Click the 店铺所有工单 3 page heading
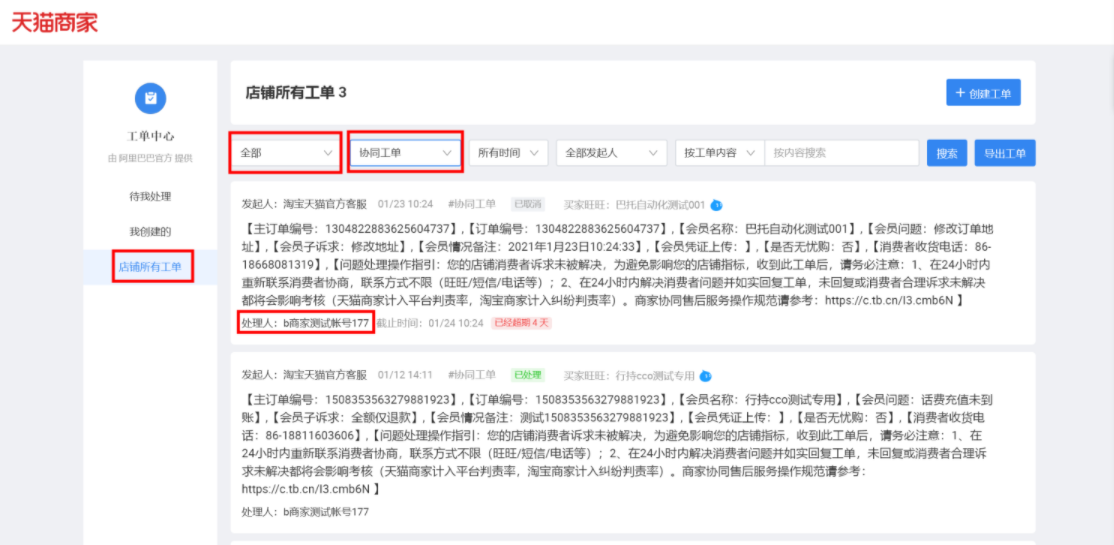 [296, 92]
